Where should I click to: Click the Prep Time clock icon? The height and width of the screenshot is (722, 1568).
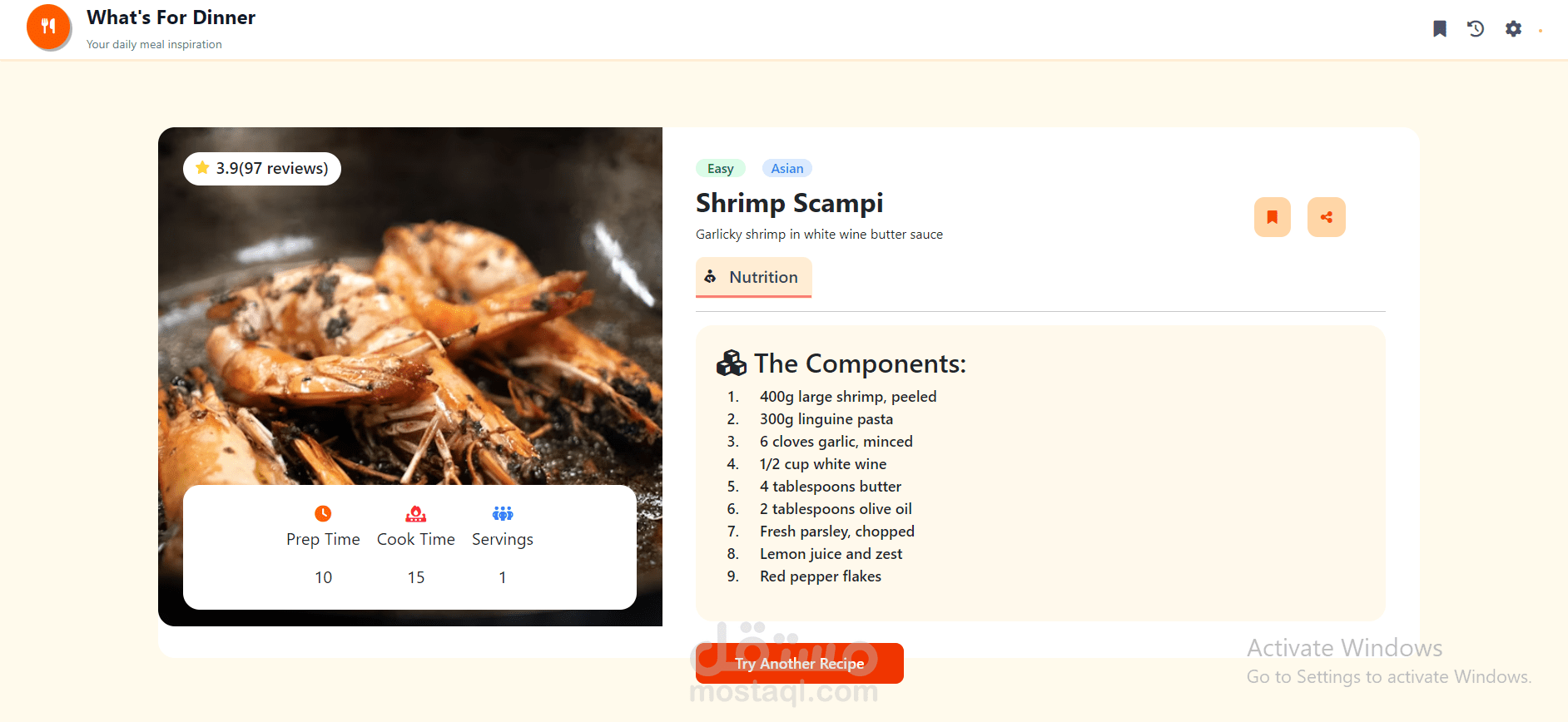point(323,512)
